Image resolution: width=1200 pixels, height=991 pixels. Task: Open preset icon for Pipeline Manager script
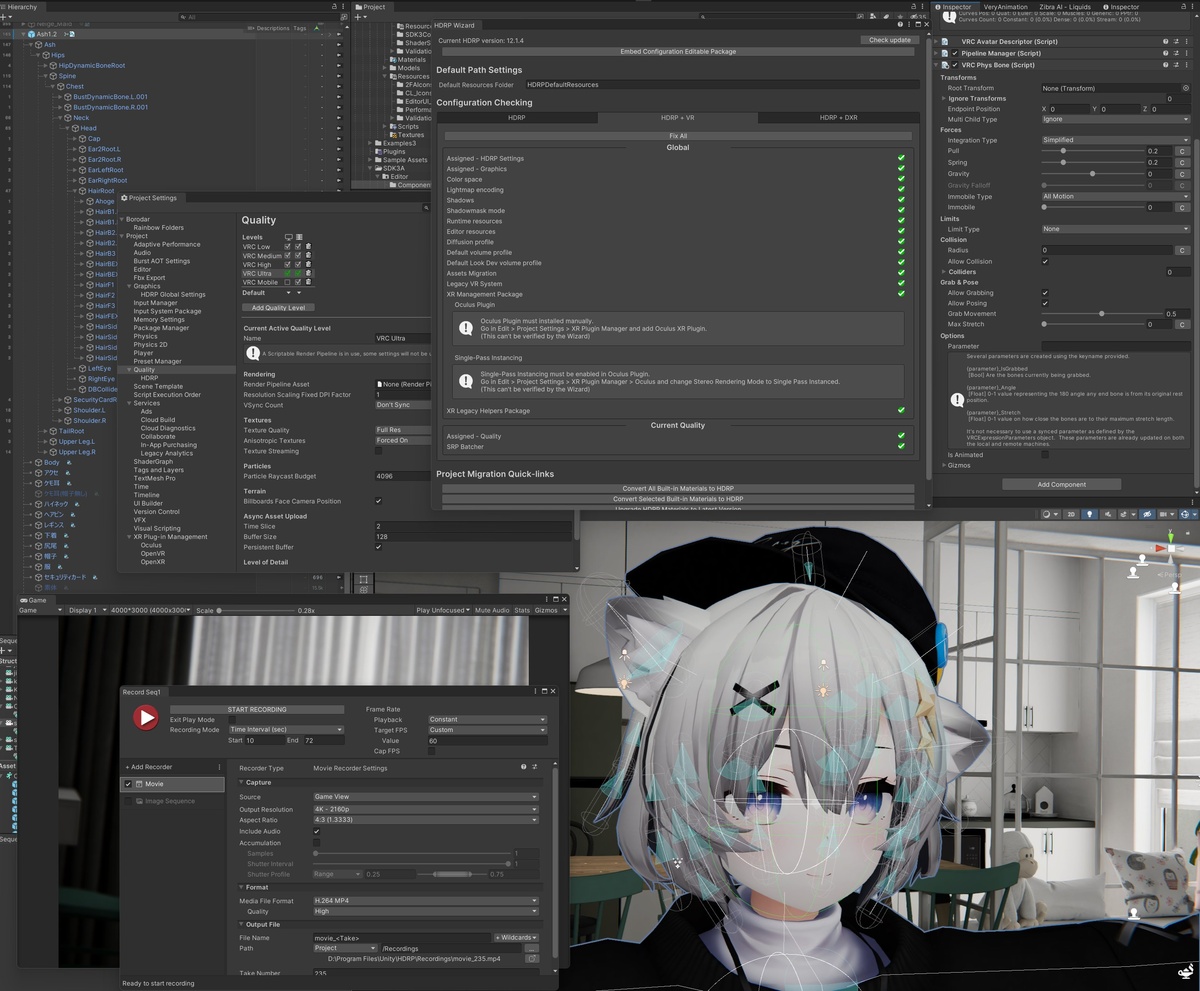tap(1176, 53)
